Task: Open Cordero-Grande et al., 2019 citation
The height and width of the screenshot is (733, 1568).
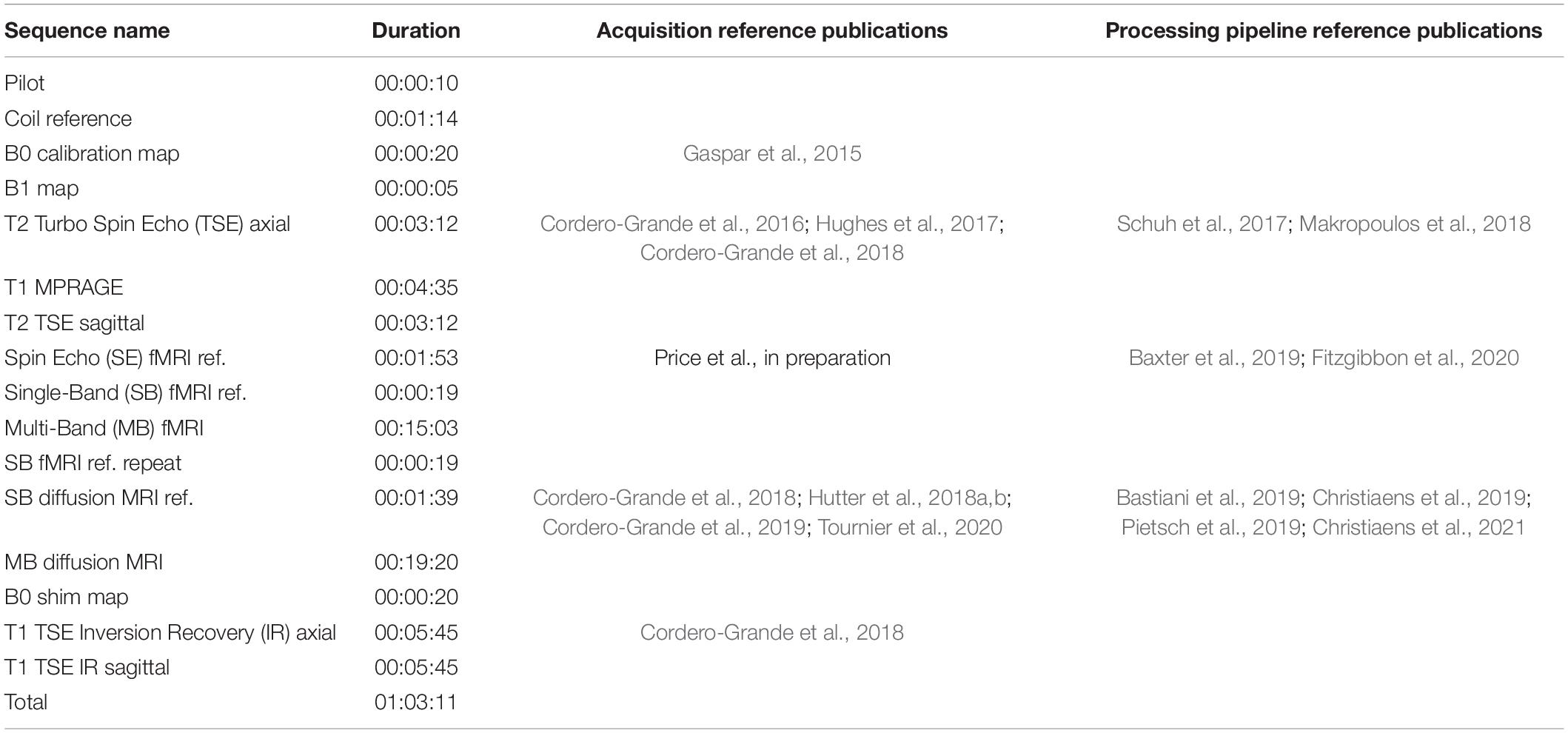Action: tap(674, 527)
